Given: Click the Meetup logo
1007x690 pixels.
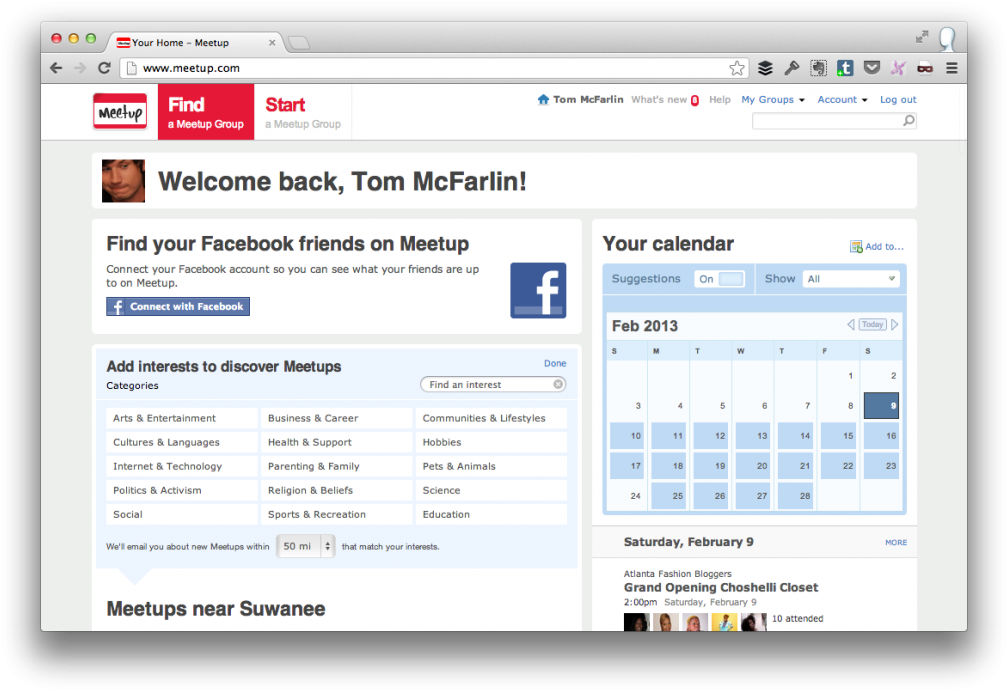Looking at the screenshot, I should click(x=120, y=112).
